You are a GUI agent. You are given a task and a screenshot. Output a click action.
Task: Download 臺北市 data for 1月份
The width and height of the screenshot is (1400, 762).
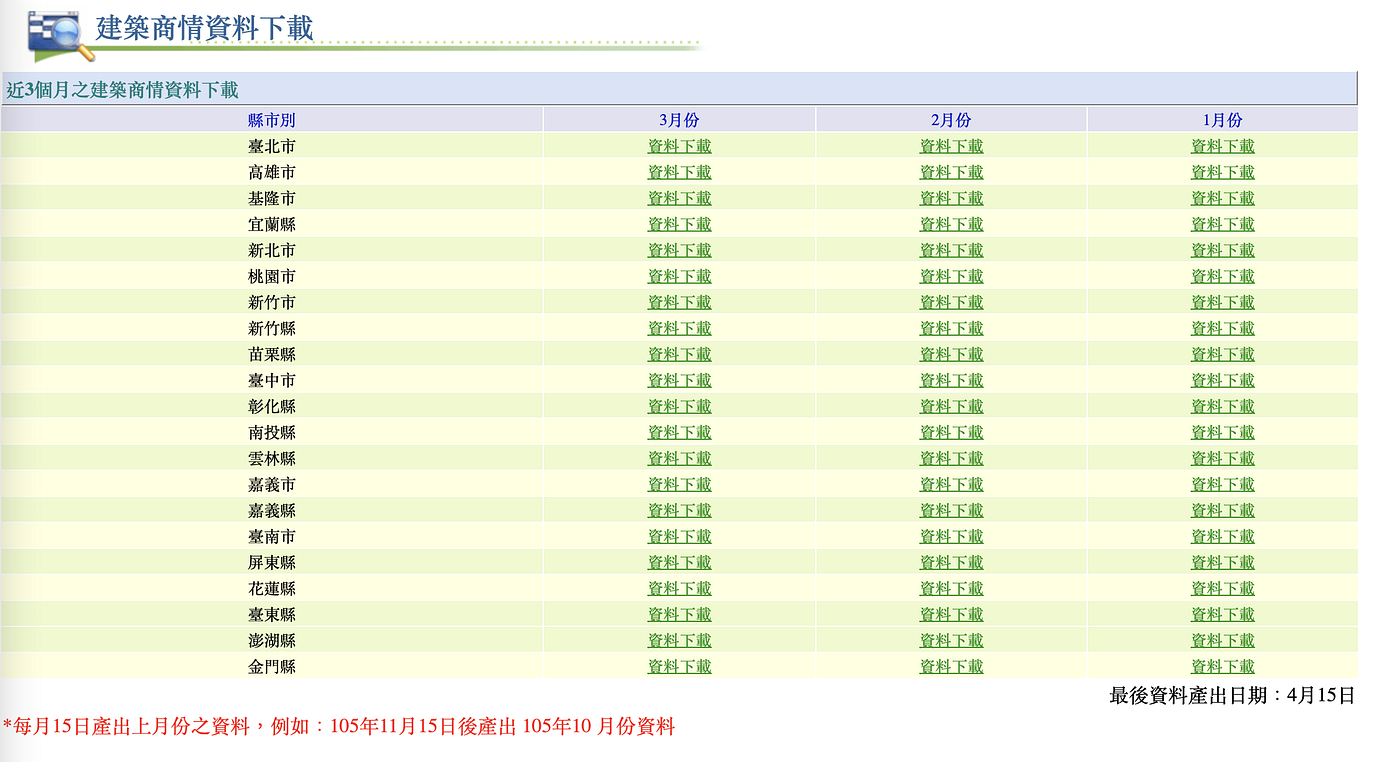tap(1222, 146)
